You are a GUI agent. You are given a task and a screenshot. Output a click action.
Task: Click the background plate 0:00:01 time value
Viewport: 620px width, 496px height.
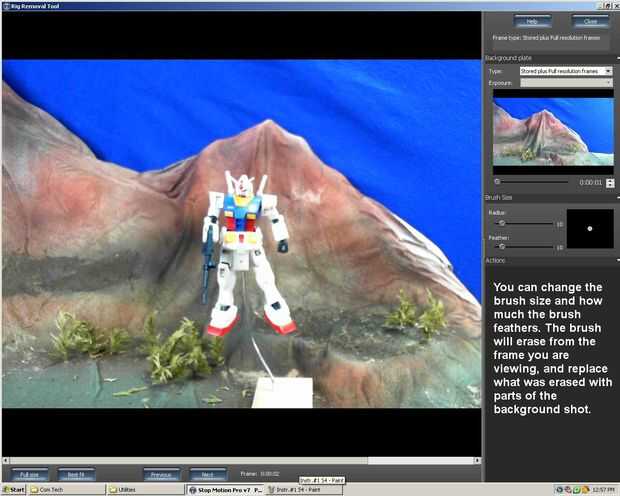[590, 182]
